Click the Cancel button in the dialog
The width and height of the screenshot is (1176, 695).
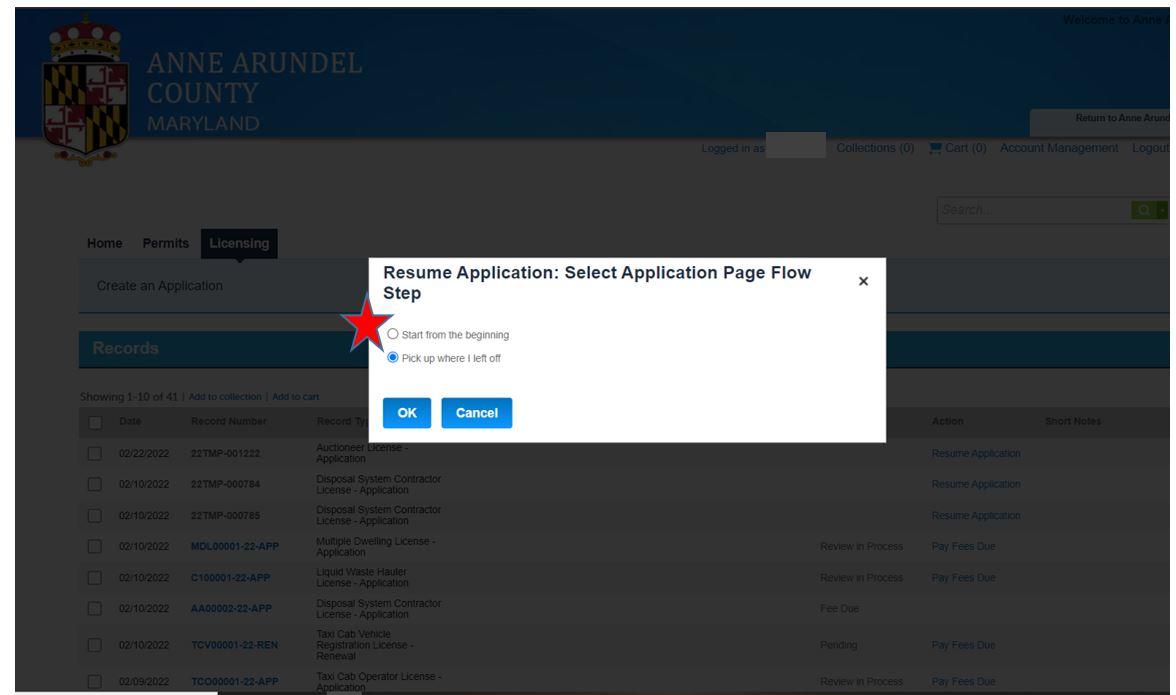tap(476, 413)
